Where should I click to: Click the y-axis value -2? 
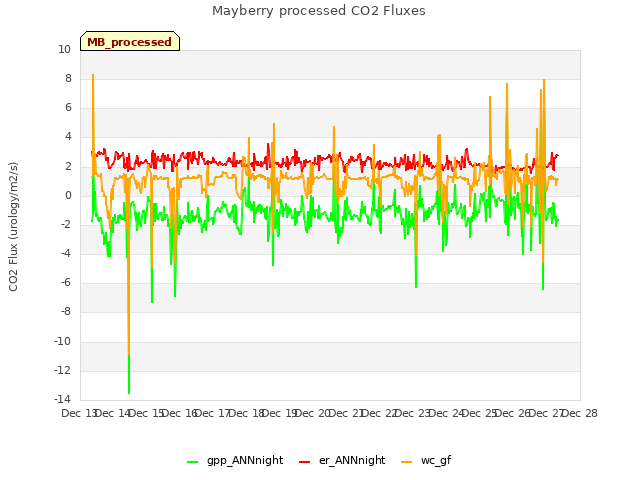[x=65, y=224]
